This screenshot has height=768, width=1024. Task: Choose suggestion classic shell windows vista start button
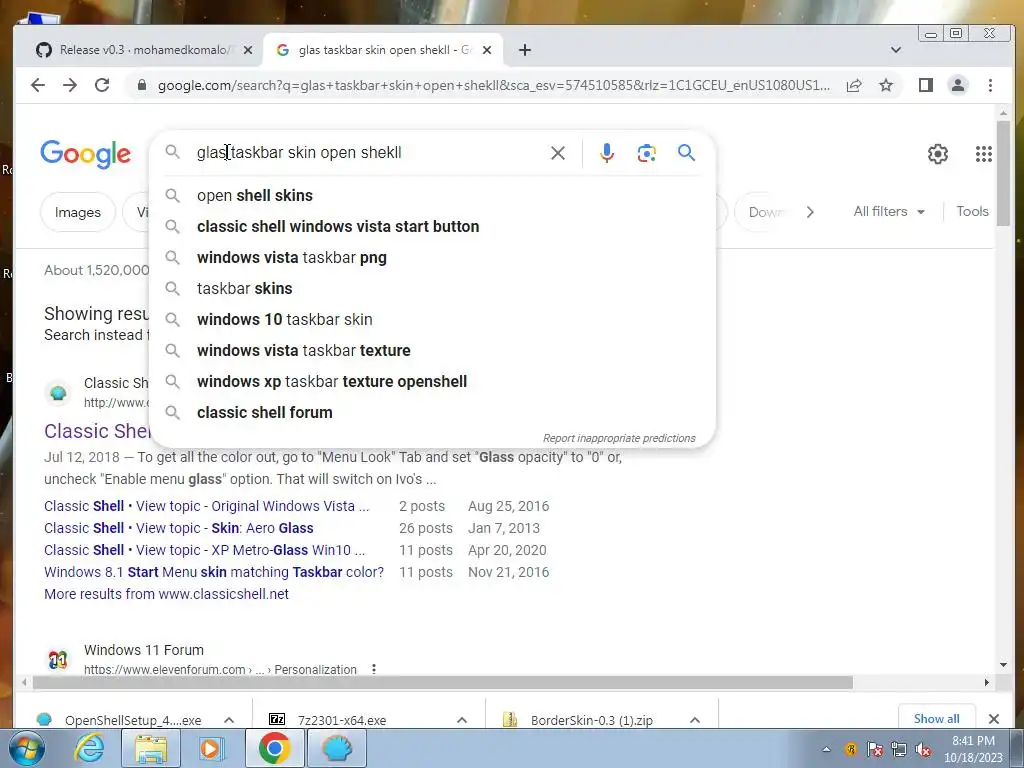pos(432,227)
